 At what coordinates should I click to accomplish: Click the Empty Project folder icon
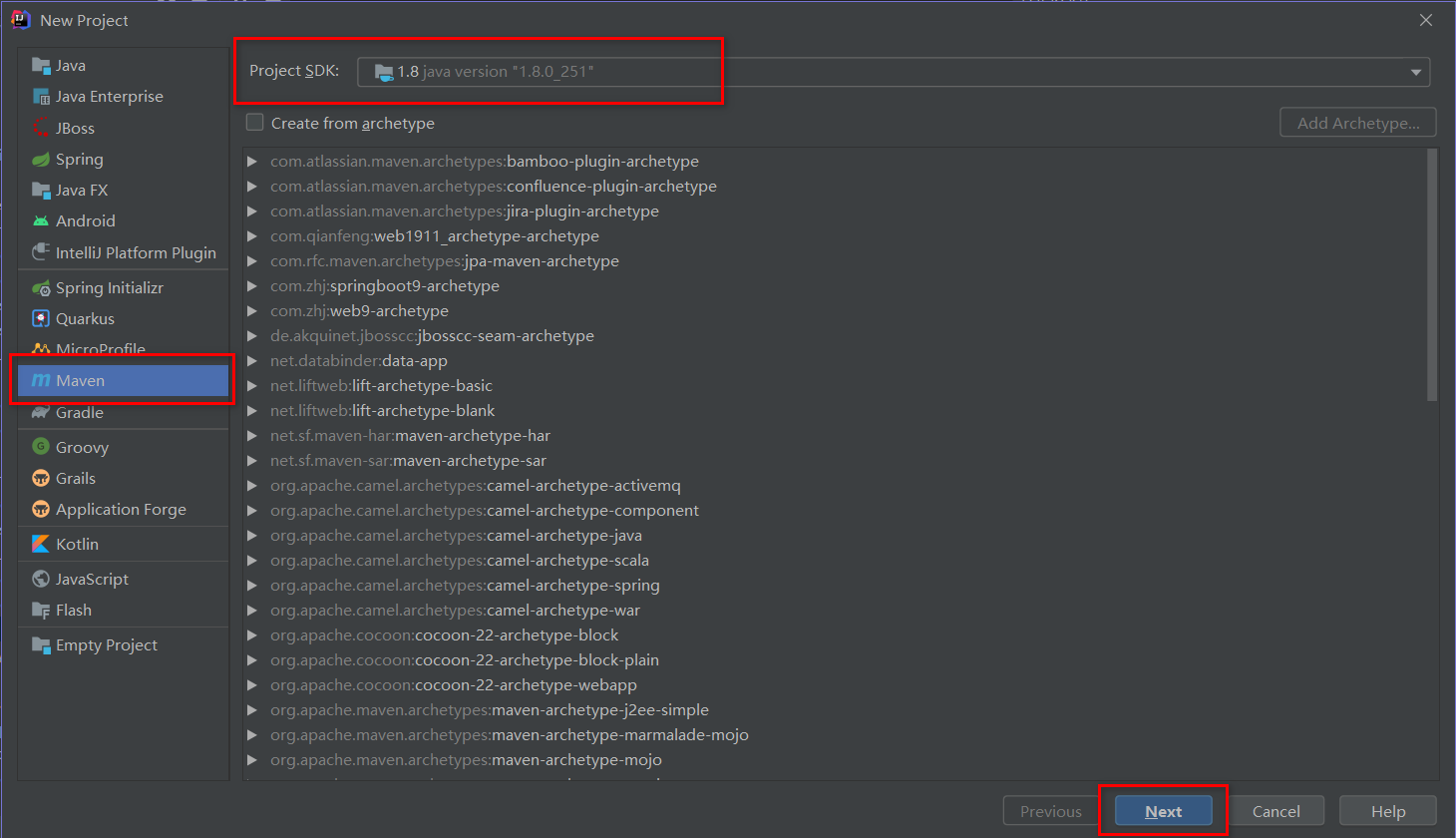tap(41, 645)
